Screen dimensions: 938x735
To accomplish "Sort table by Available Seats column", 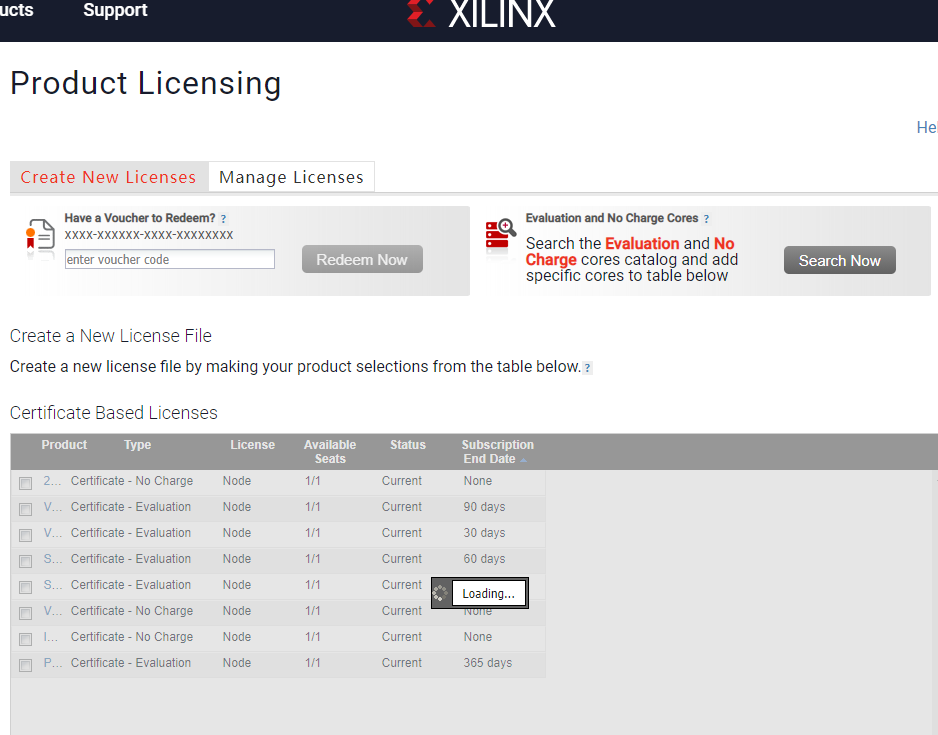I will click(x=330, y=452).
